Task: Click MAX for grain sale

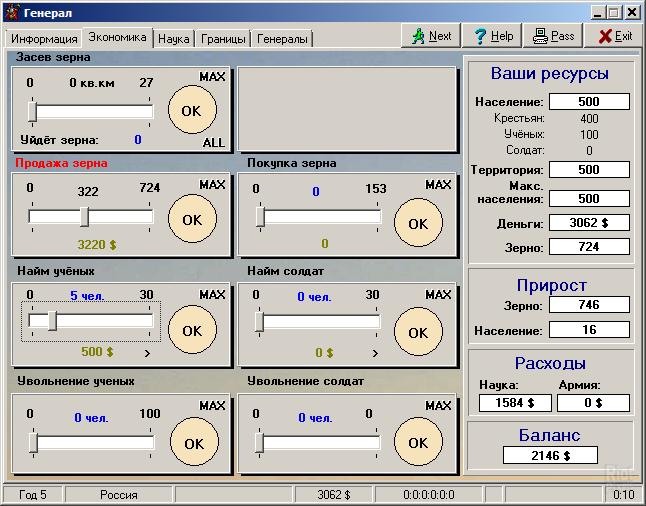Action: [x=212, y=185]
